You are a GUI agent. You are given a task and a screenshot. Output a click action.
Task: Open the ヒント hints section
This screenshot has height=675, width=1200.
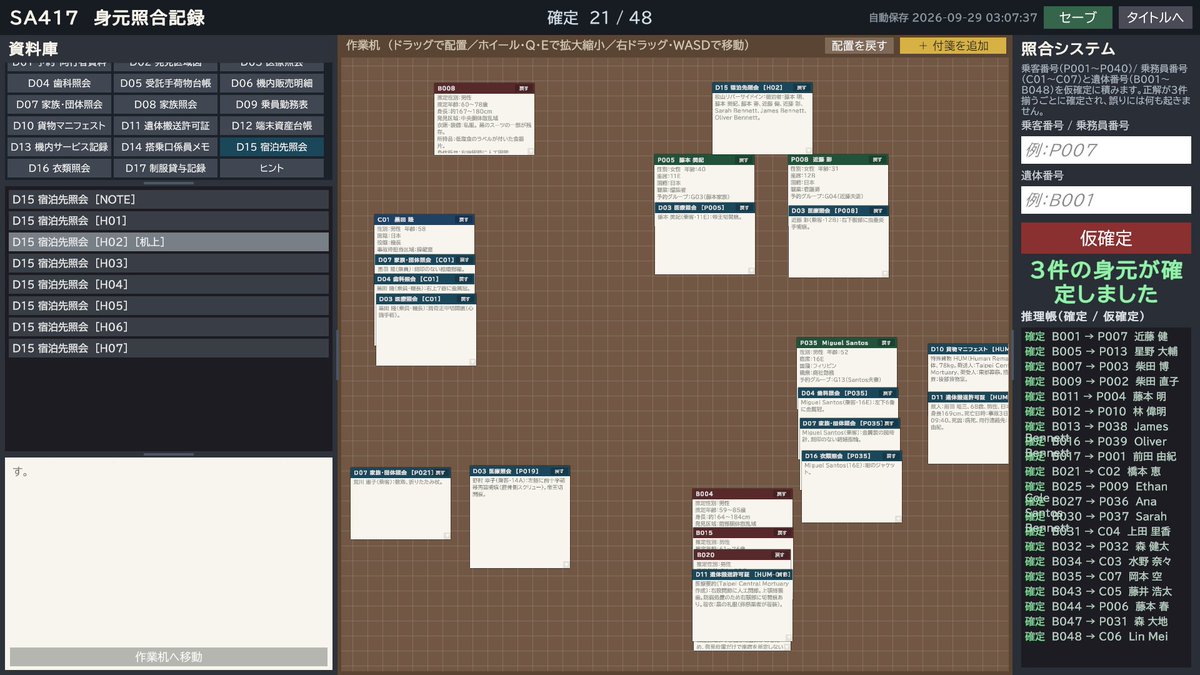[271, 168]
